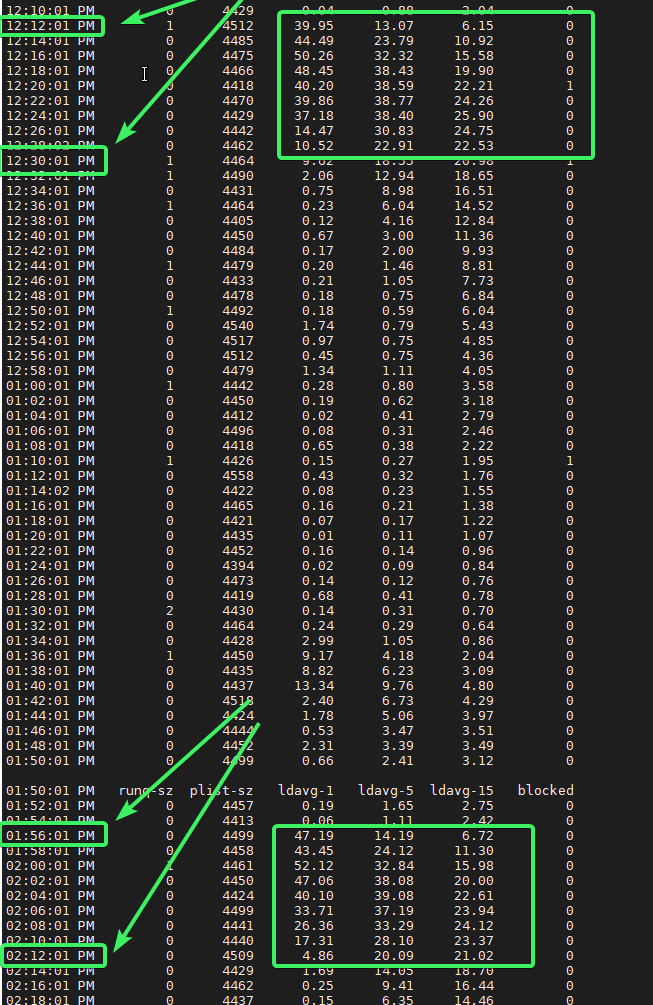Image resolution: width=653 pixels, height=1005 pixels.
Task: Click the plist-sz column header
Action: (x=222, y=790)
